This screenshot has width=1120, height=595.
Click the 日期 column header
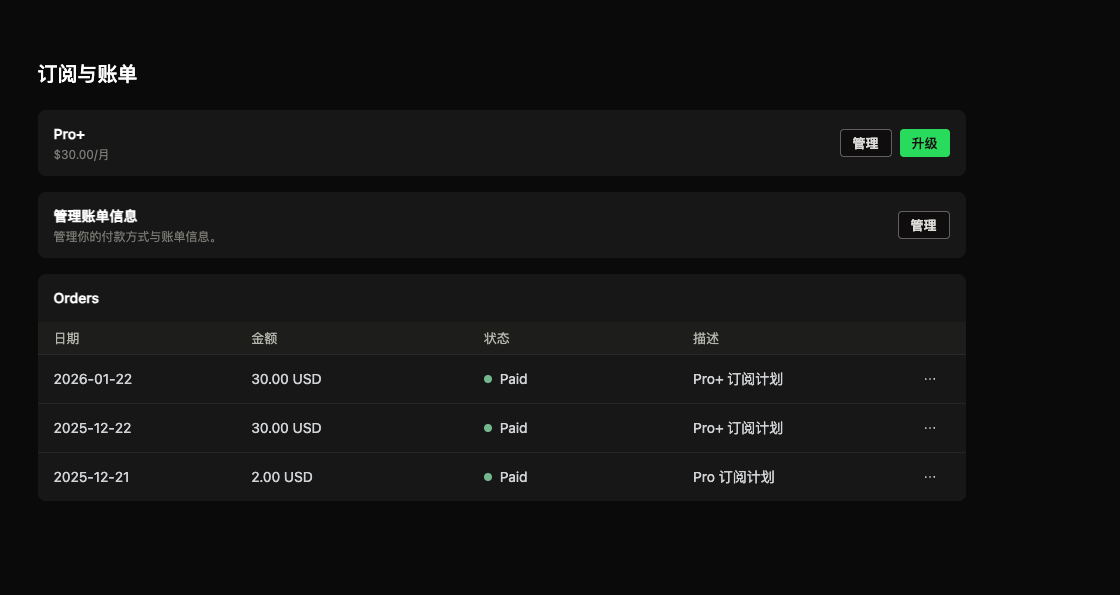coord(66,338)
